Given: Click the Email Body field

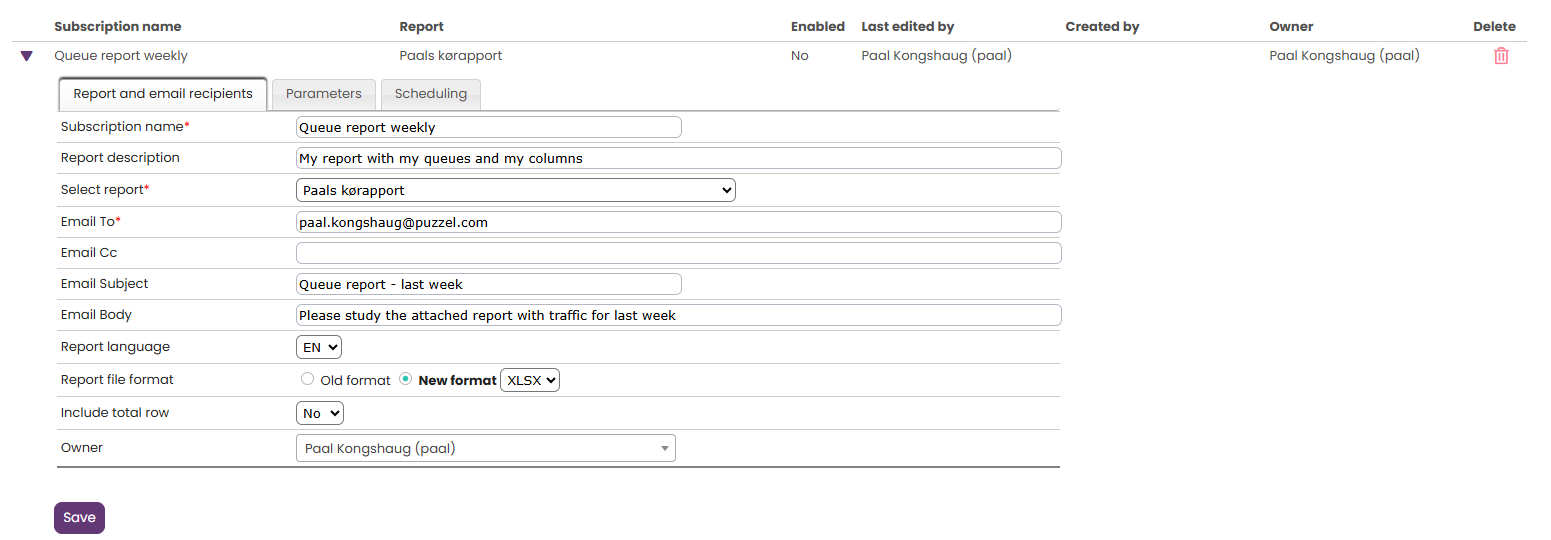Looking at the screenshot, I should [x=679, y=315].
